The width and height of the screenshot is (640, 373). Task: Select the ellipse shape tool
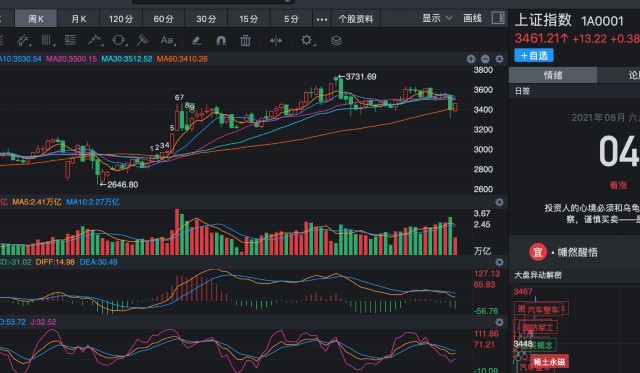[x=118, y=40]
